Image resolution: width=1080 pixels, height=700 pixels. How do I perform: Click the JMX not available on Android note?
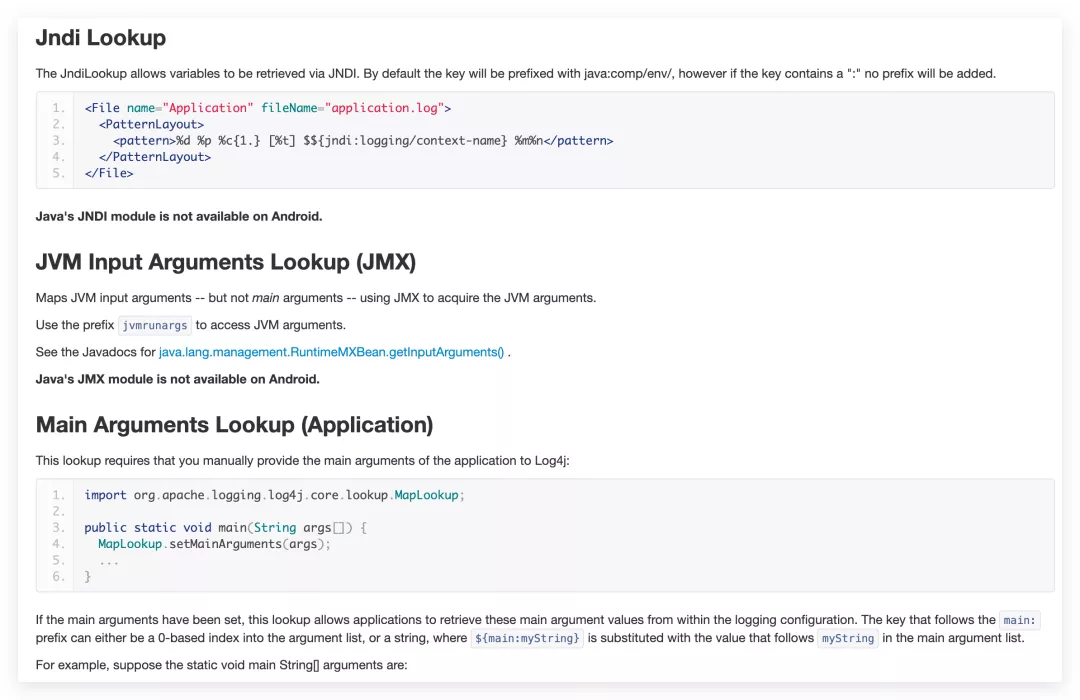click(178, 379)
